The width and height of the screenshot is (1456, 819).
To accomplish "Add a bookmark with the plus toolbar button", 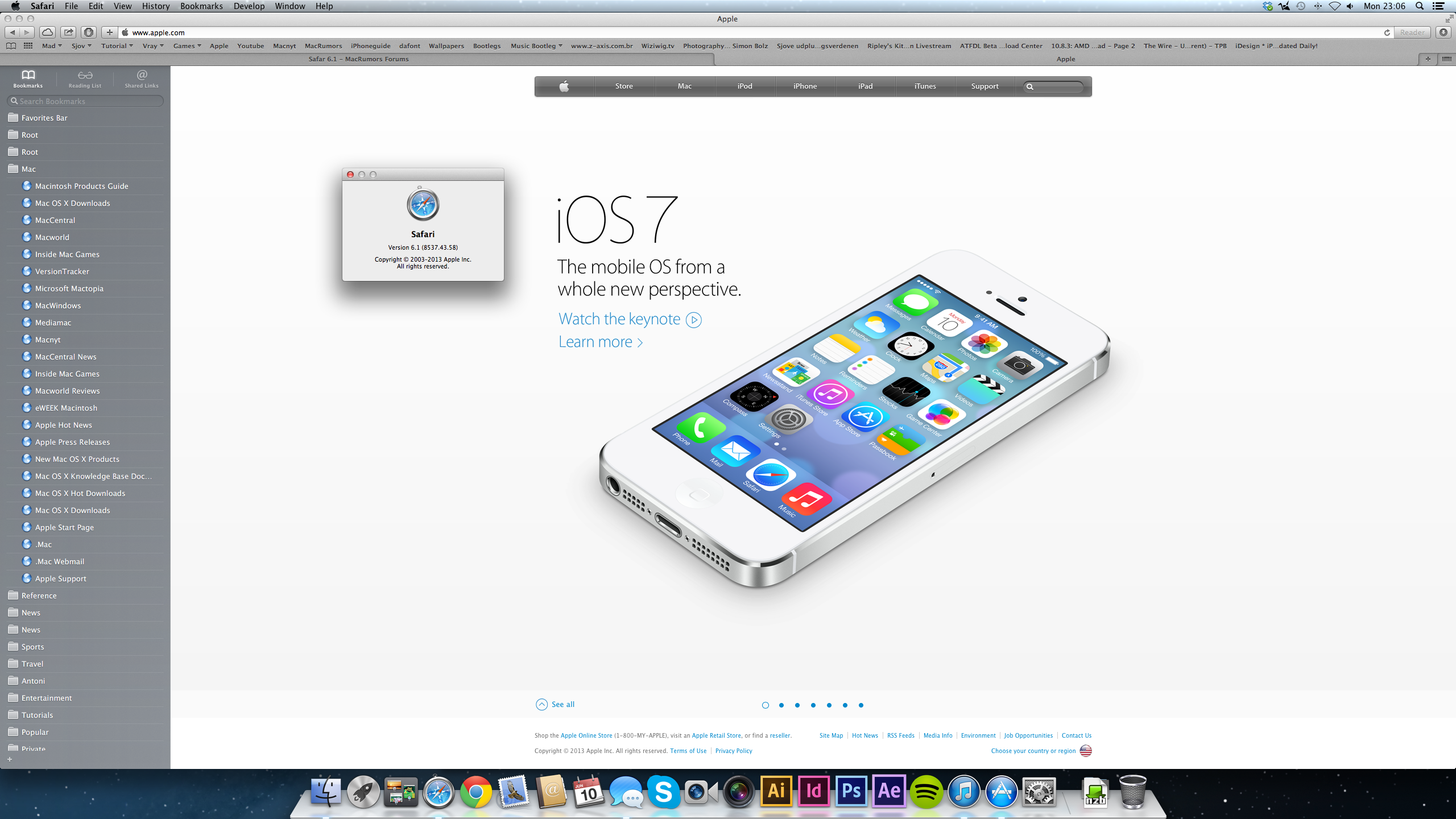I will pos(109,32).
